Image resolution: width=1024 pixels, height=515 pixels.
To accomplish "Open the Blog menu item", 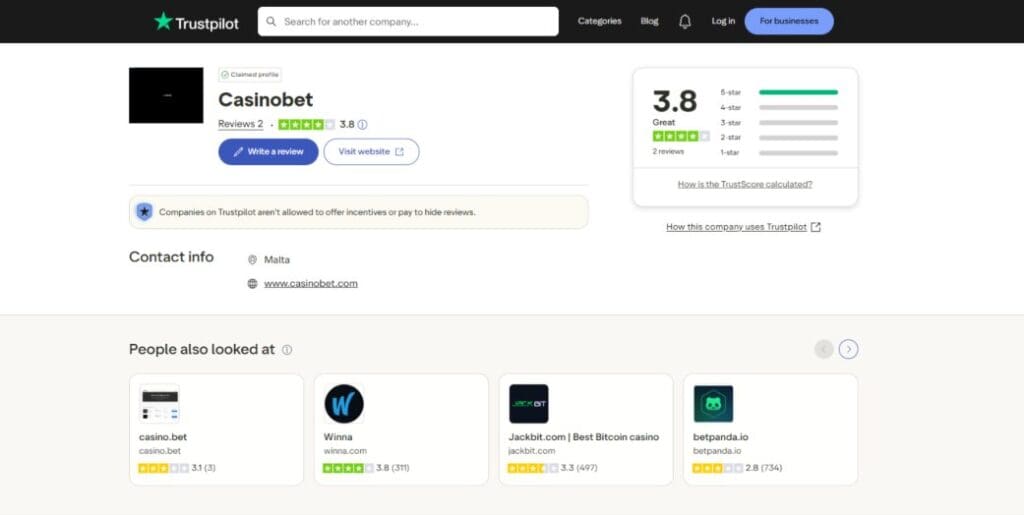I will [649, 21].
